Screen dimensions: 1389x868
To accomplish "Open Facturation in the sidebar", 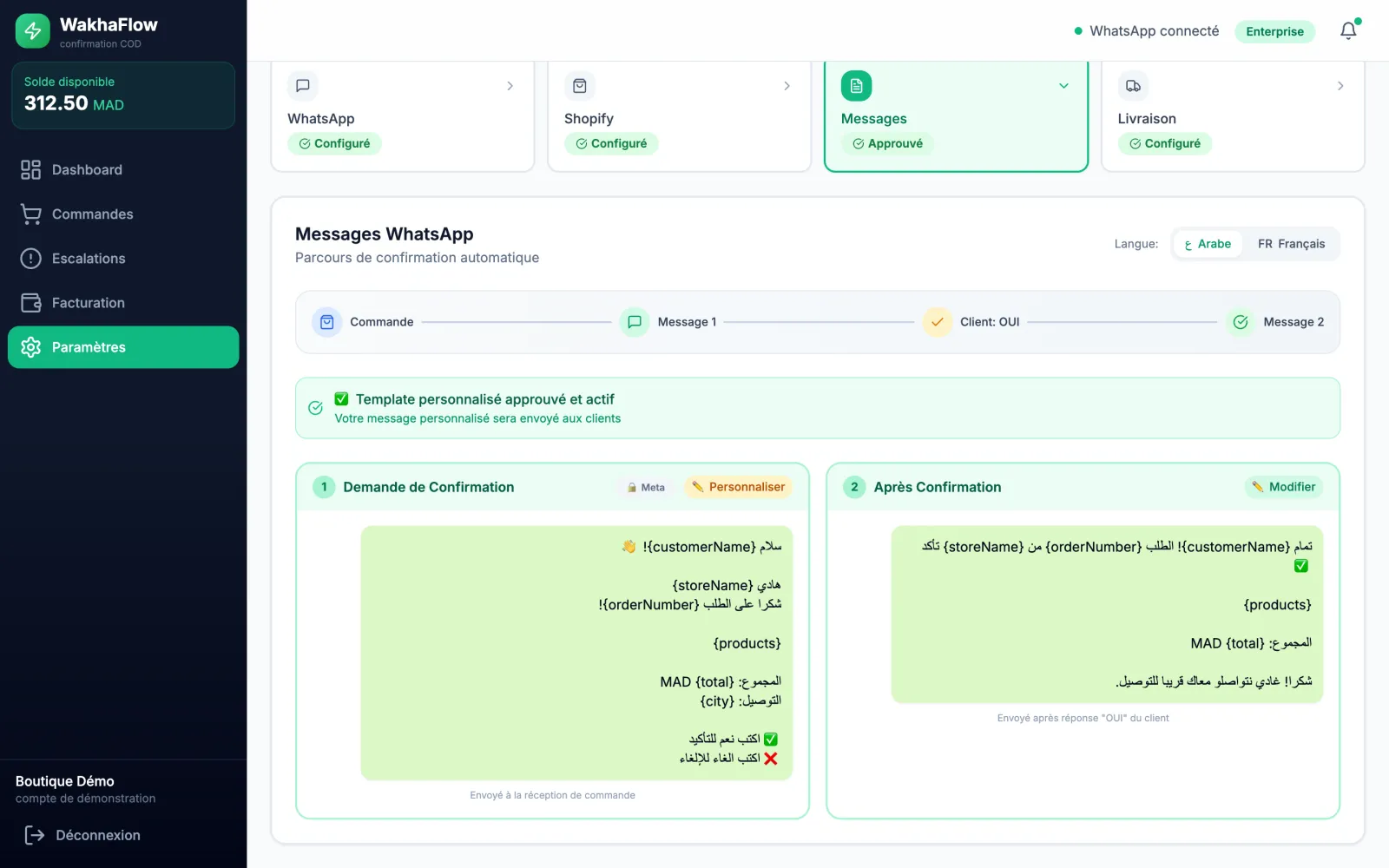I will point(123,303).
